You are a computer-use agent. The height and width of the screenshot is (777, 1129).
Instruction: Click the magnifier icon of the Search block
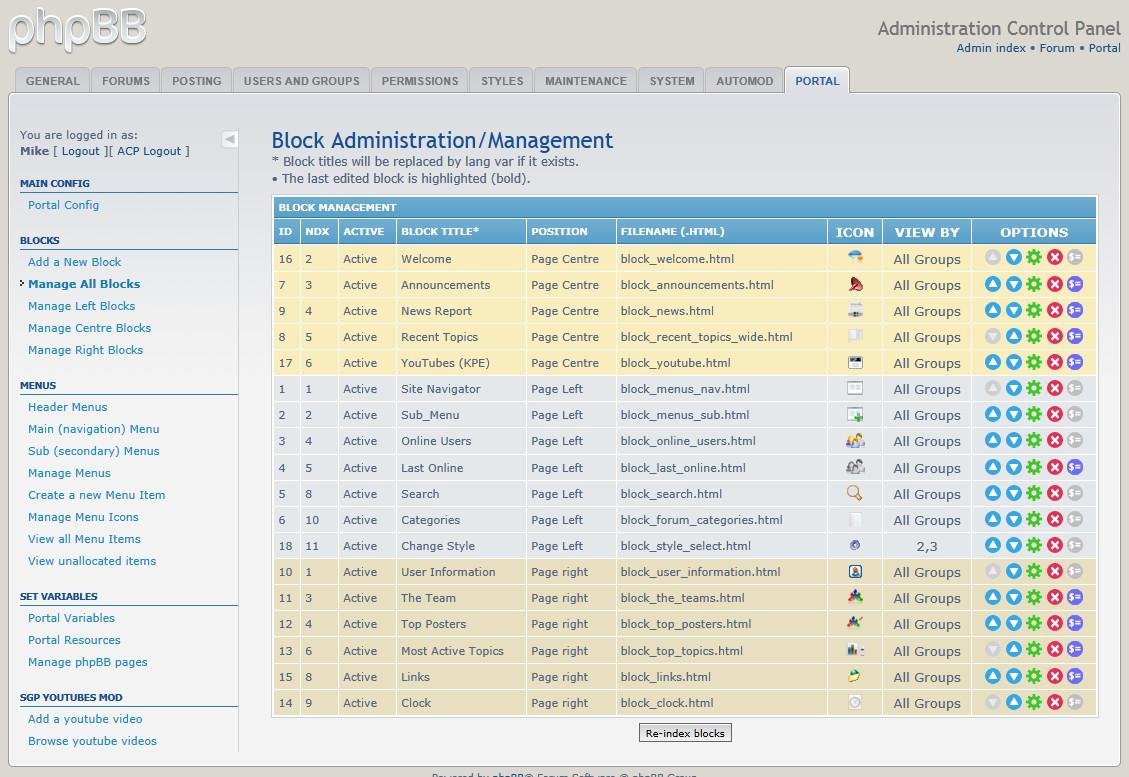click(x=854, y=493)
